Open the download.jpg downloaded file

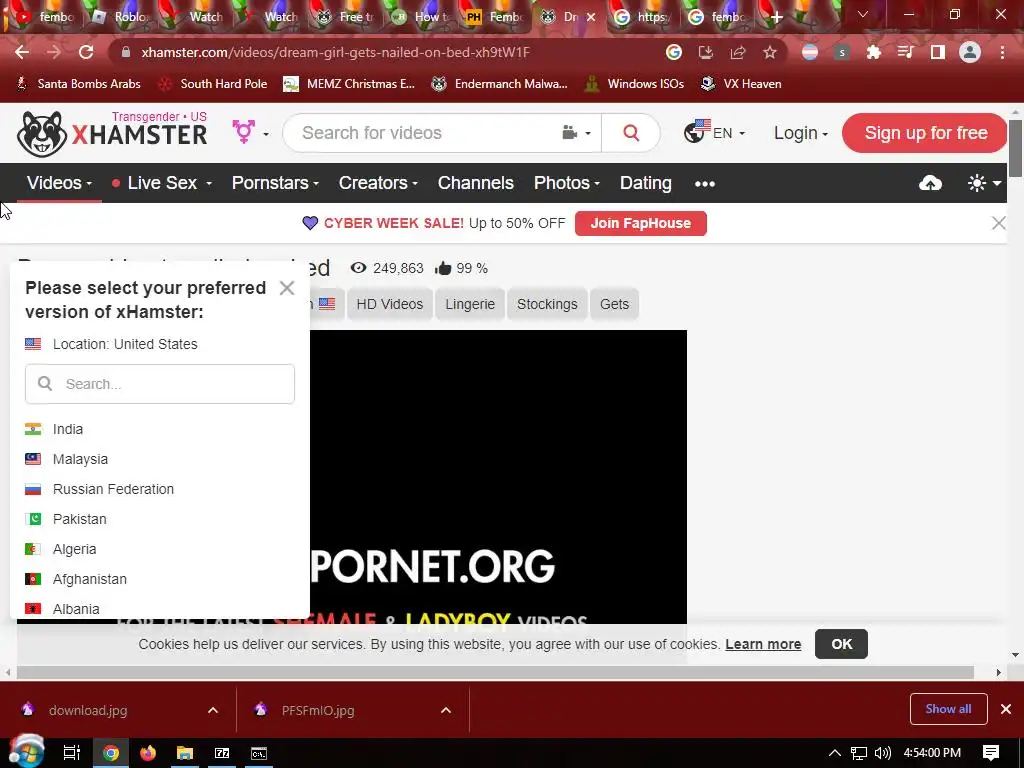pyautogui.click(x=88, y=711)
